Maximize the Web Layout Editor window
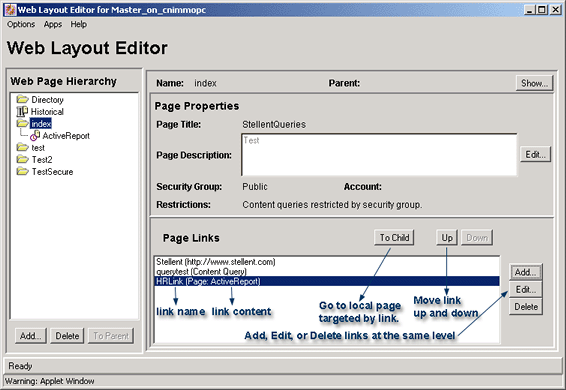Viewport: 566px width, 390px height. [542, 10]
